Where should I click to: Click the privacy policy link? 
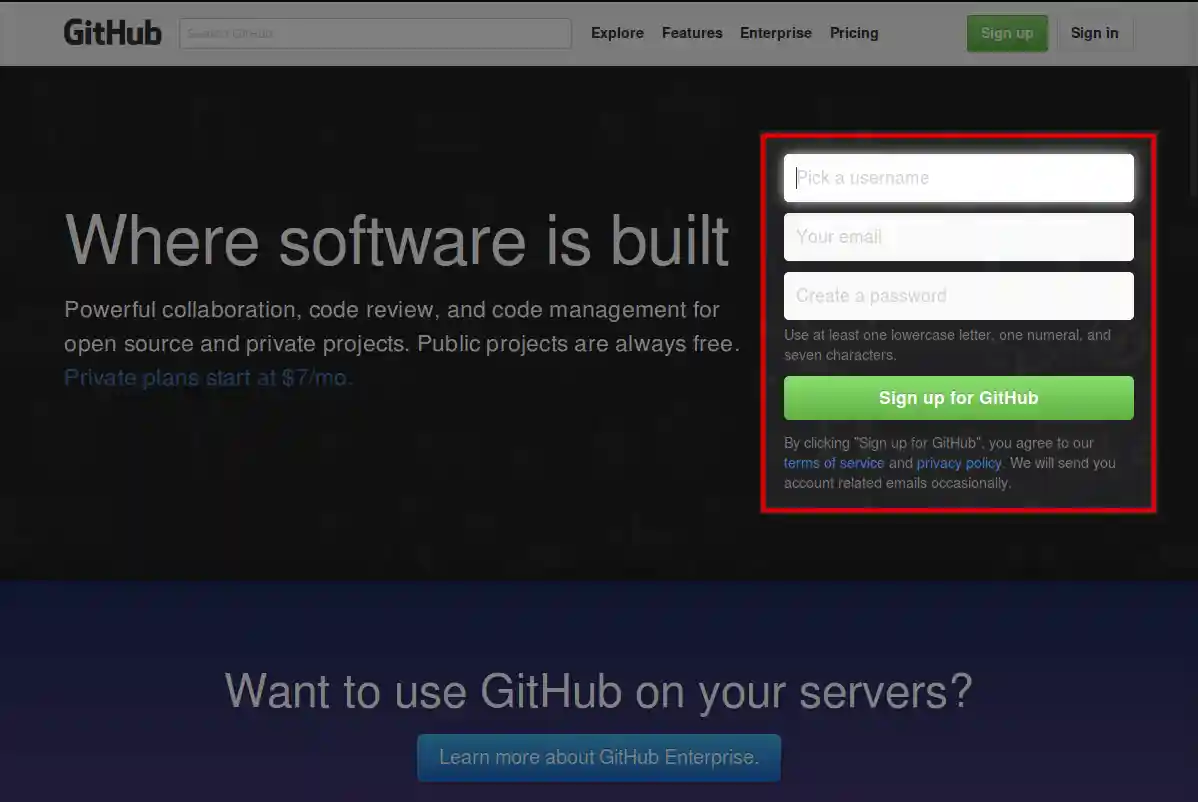coord(958,462)
